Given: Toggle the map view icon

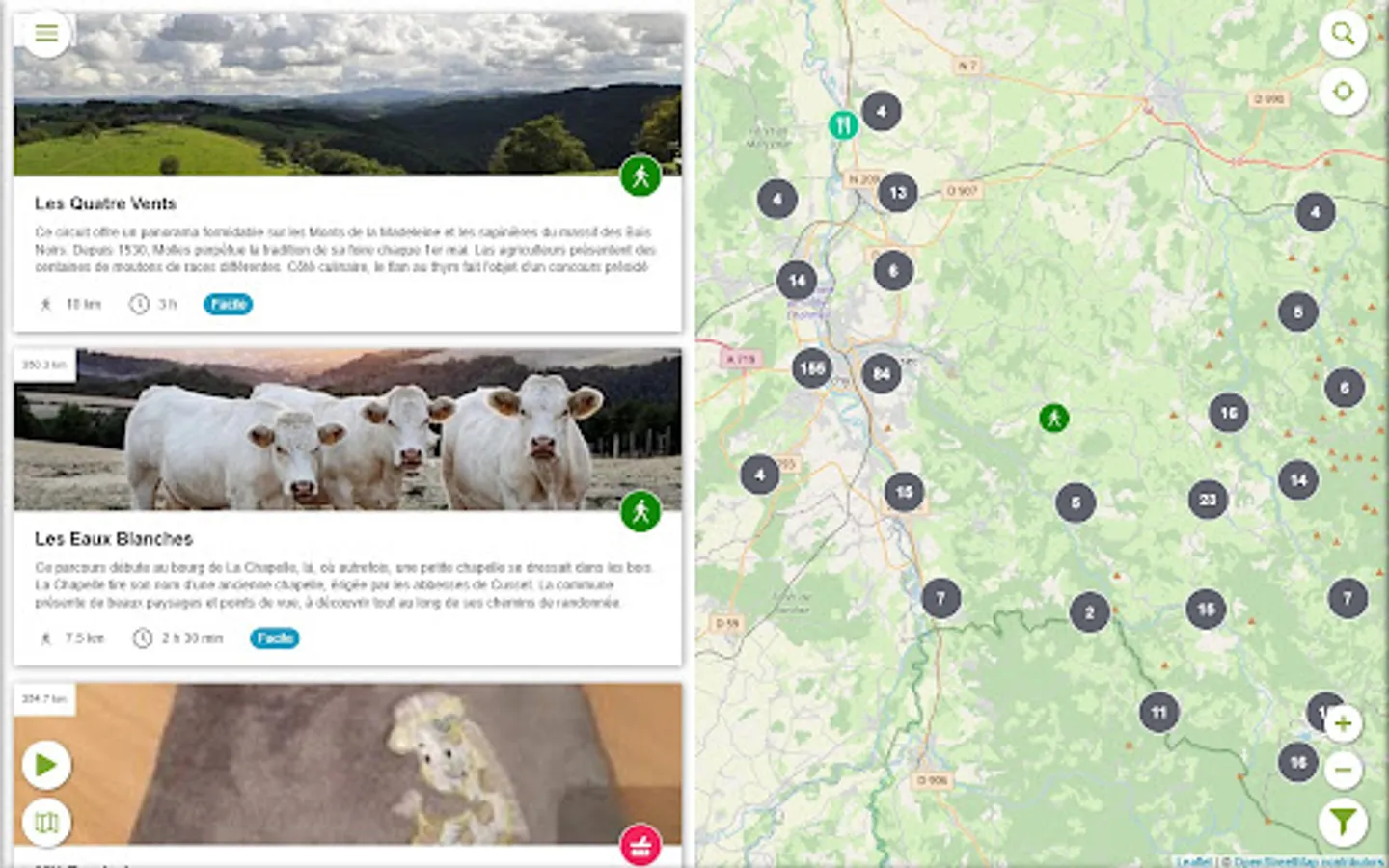Looking at the screenshot, I should [x=45, y=823].
